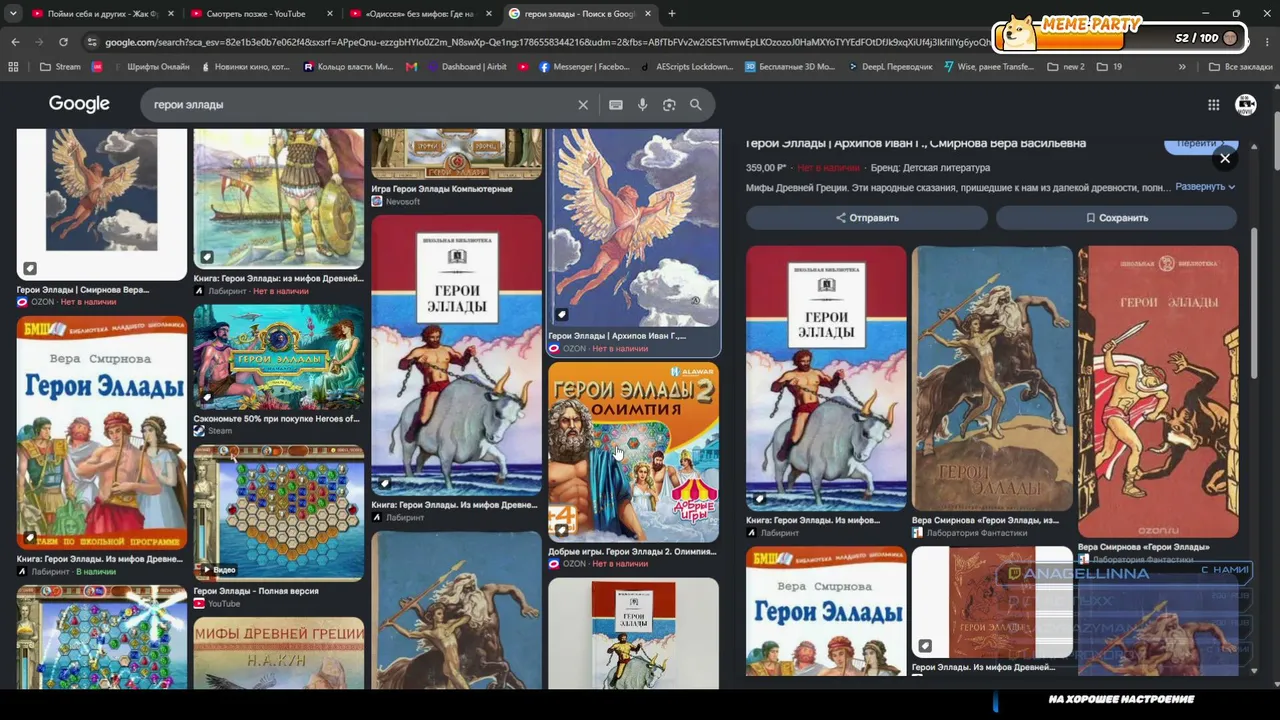View site information for google.com
Viewport: 1280px width, 720px height.
[x=92, y=42]
